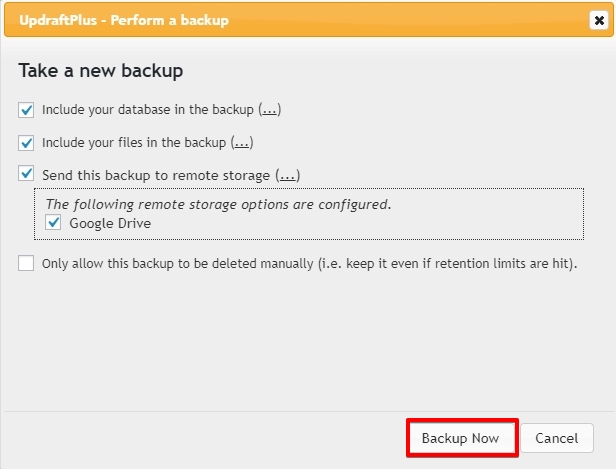The image size is (616, 469).
Task: Enable the manual-deletion-only checkbox
Action: pos(26,263)
